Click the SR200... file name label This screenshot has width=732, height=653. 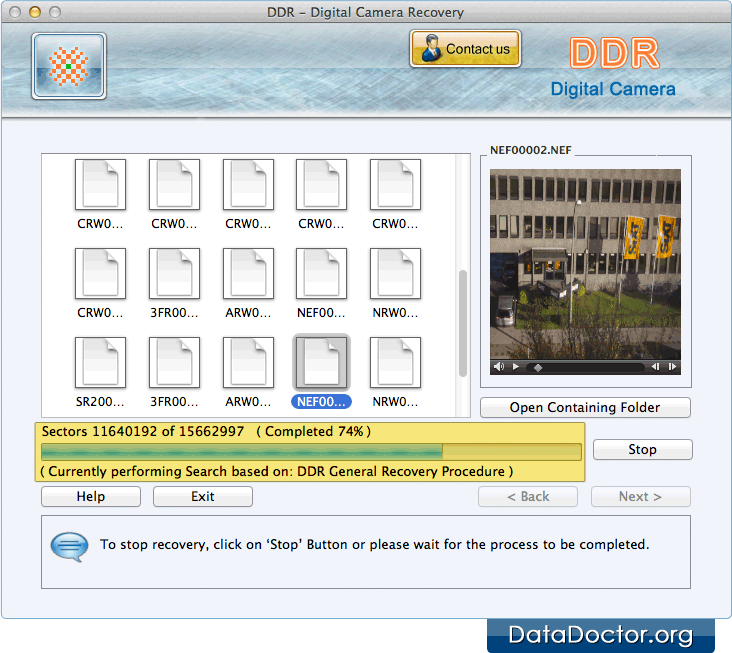[100, 402]
